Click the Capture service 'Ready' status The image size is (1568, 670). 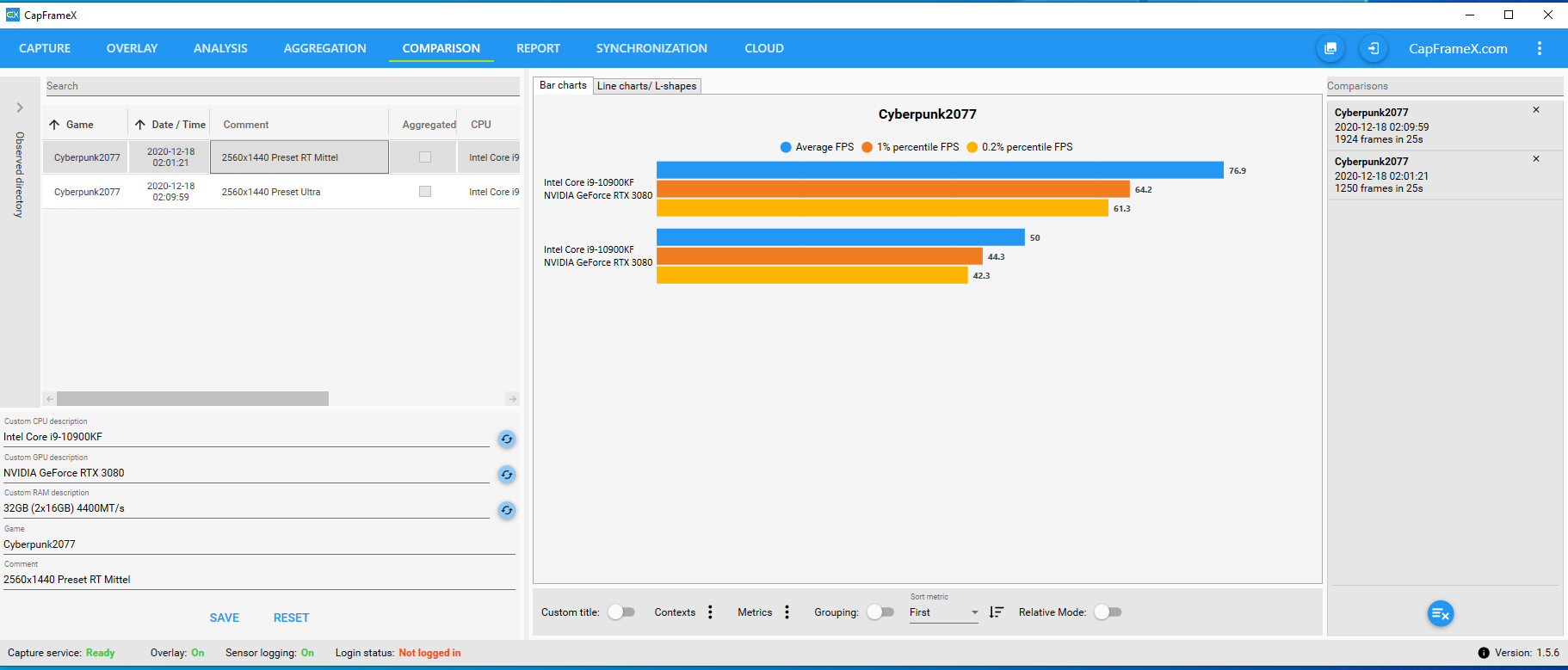click(100, 653)
